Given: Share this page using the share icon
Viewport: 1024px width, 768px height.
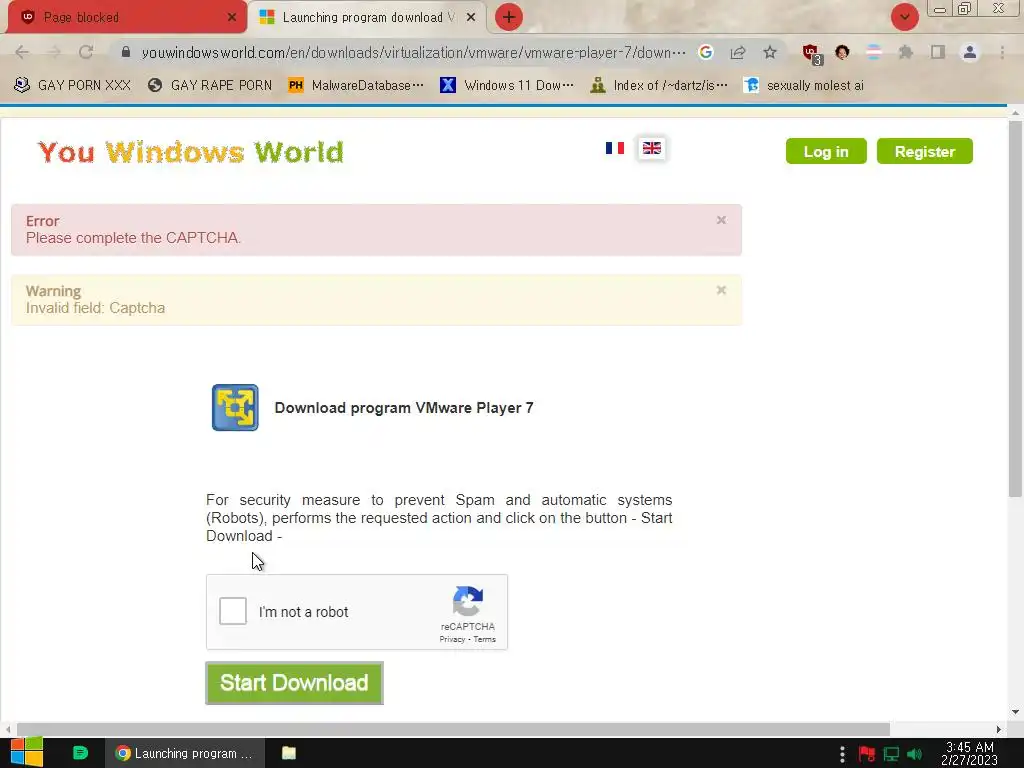Looking at the screenshot, I should point(738,52).
